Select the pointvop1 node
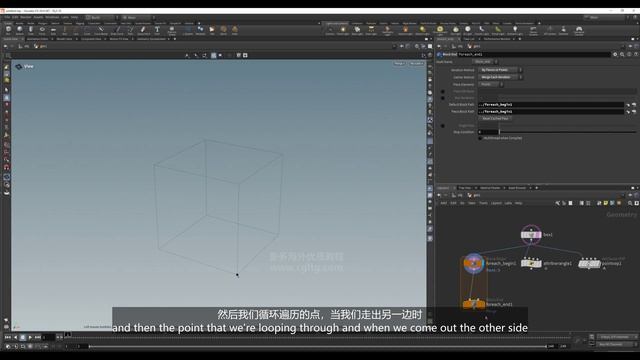Viewport: 640px width, 360px height. [x=589, y=264]
